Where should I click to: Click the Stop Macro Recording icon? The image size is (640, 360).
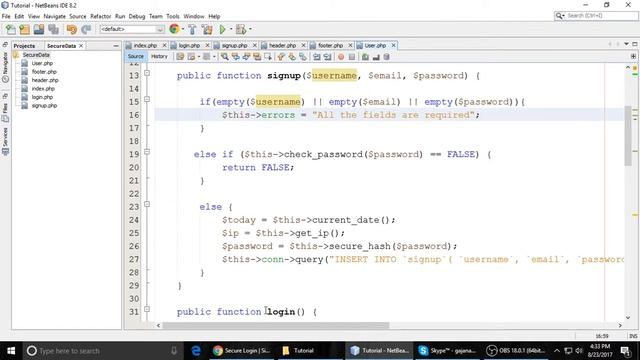(x=352, y=57)
